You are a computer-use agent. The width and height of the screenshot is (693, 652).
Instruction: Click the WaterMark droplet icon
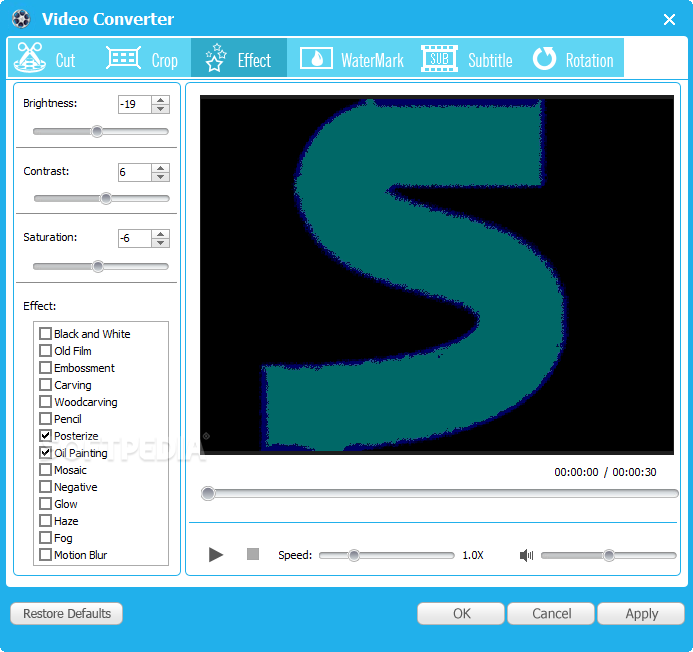316,58
